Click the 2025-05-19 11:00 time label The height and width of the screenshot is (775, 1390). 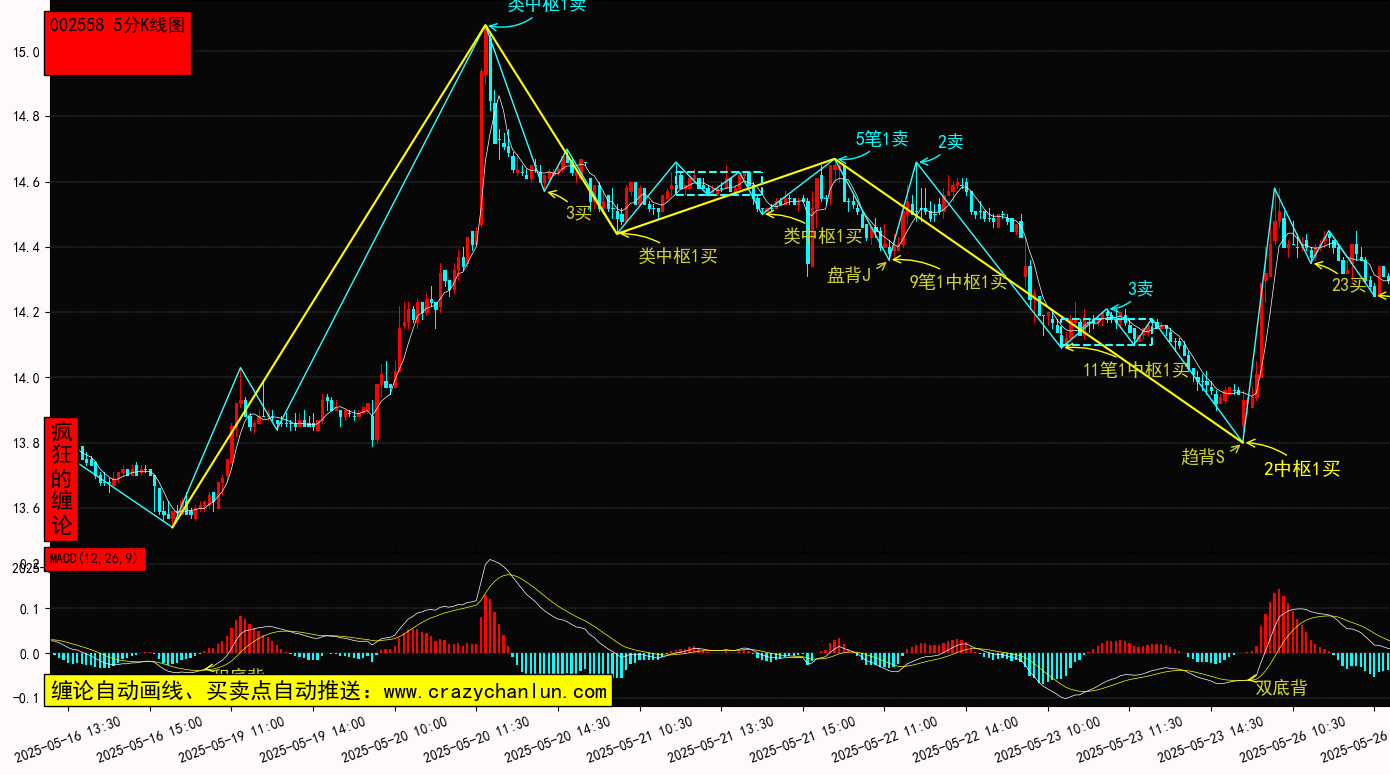pos(231,738)
